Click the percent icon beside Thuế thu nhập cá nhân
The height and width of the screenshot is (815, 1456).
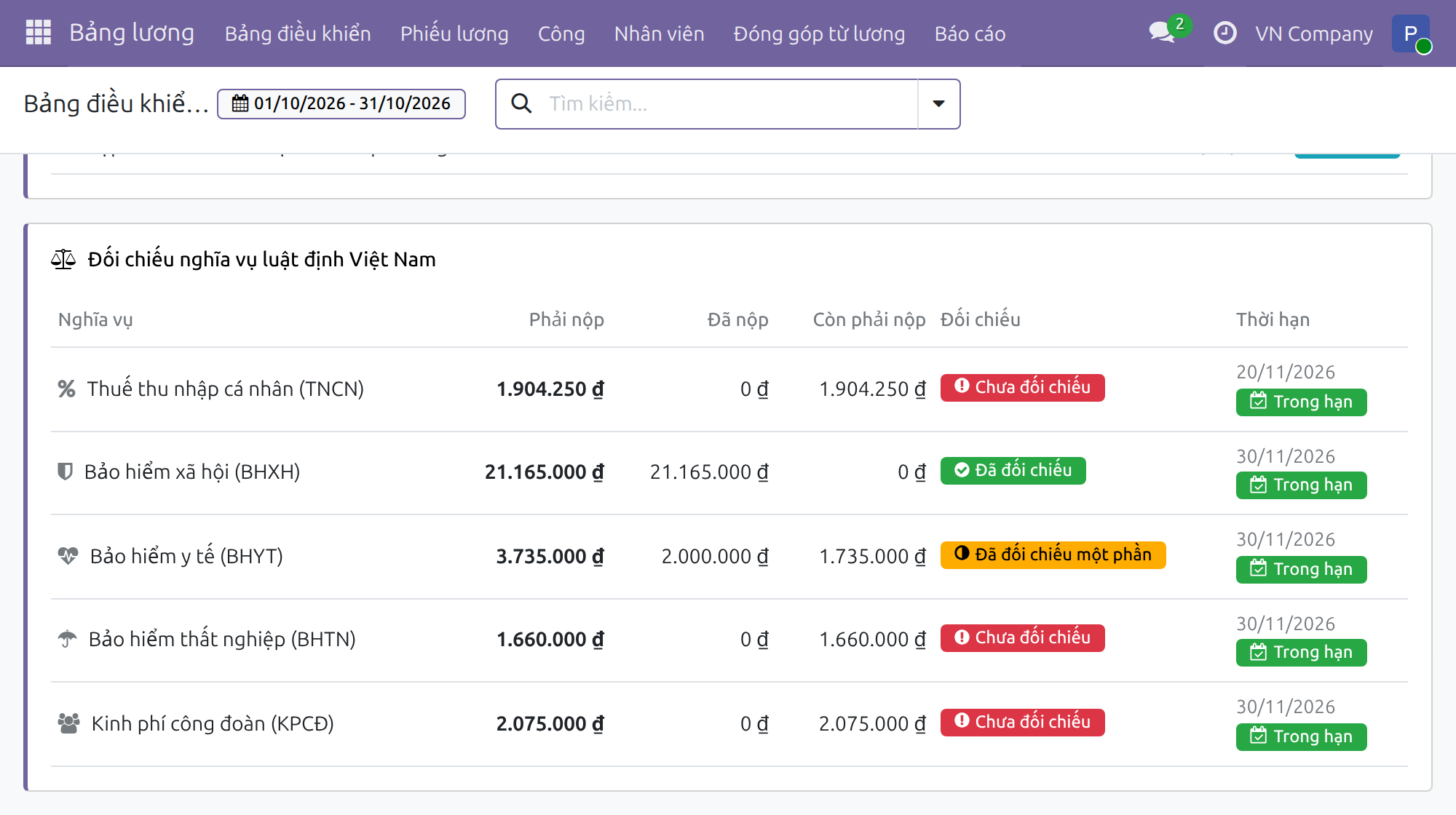[x=67, y=389]
